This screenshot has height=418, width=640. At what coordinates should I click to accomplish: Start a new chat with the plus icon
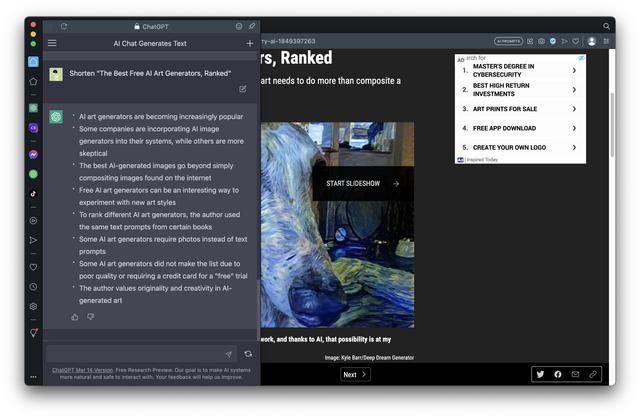[250, 43]
